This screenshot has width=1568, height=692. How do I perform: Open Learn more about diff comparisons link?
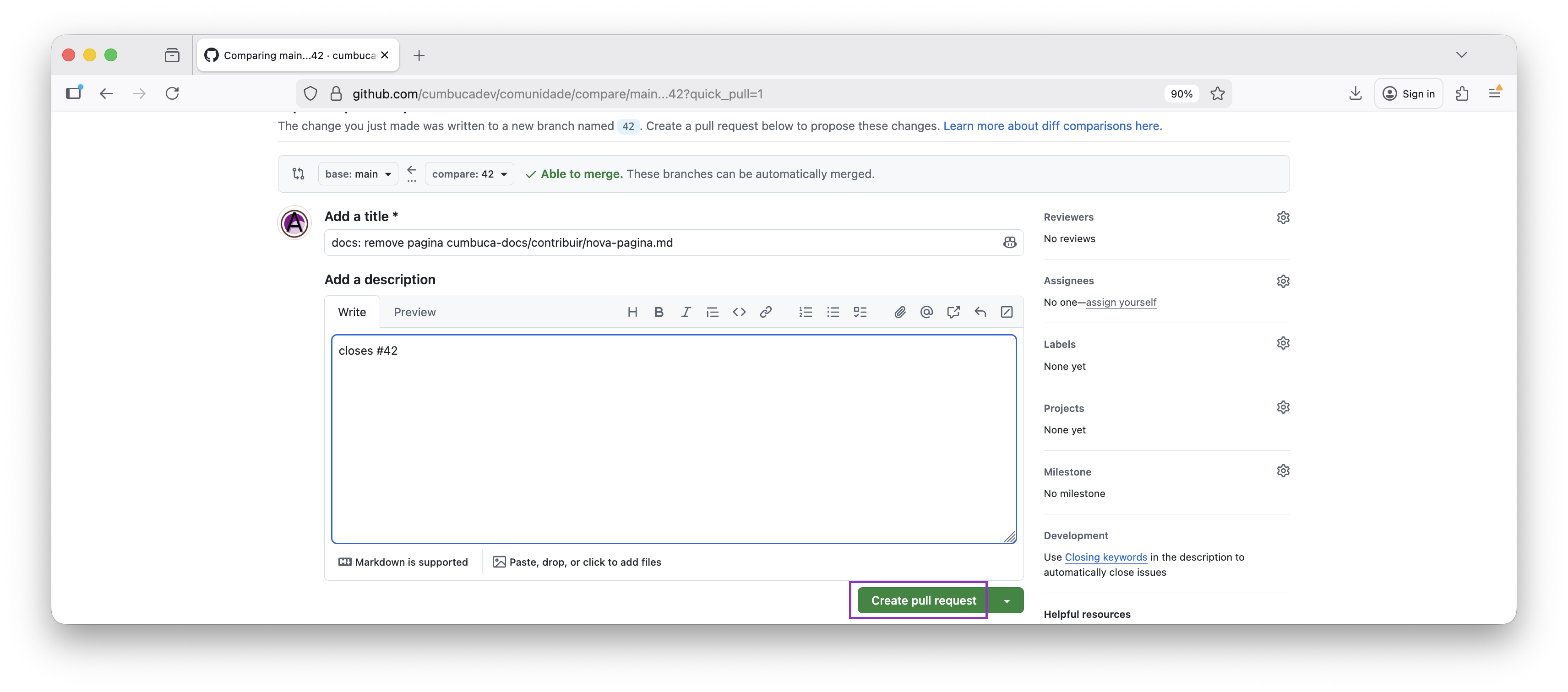click(x=1051, y=126)
